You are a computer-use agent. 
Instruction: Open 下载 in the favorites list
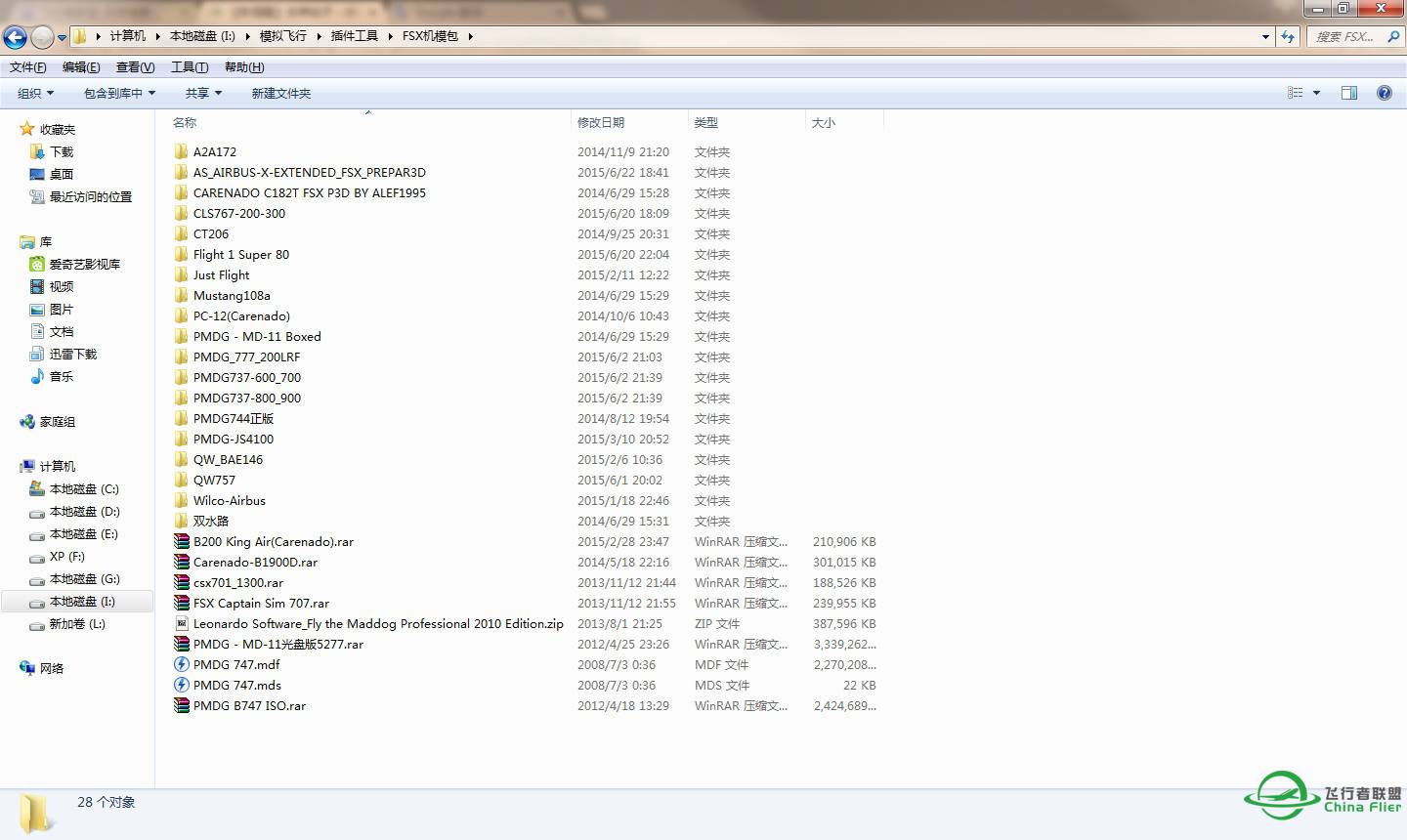(x=62, y=152)
